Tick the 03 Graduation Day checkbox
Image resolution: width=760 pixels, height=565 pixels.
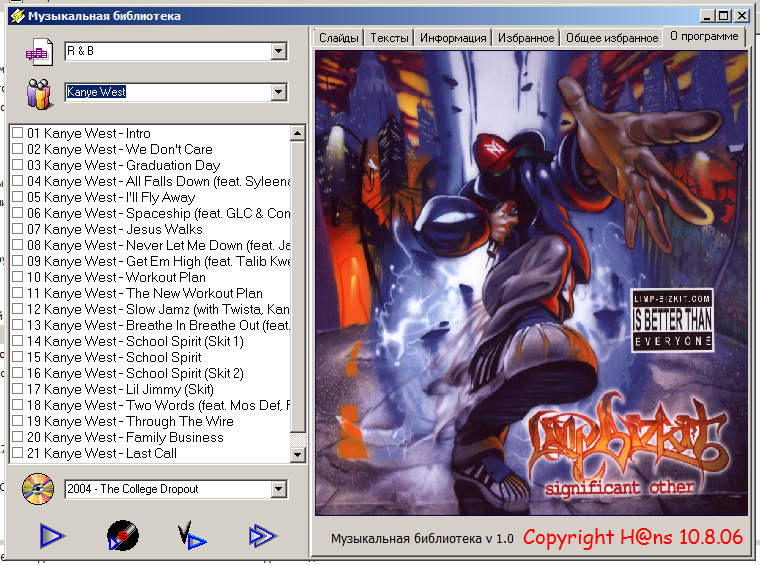coord(17,165)
